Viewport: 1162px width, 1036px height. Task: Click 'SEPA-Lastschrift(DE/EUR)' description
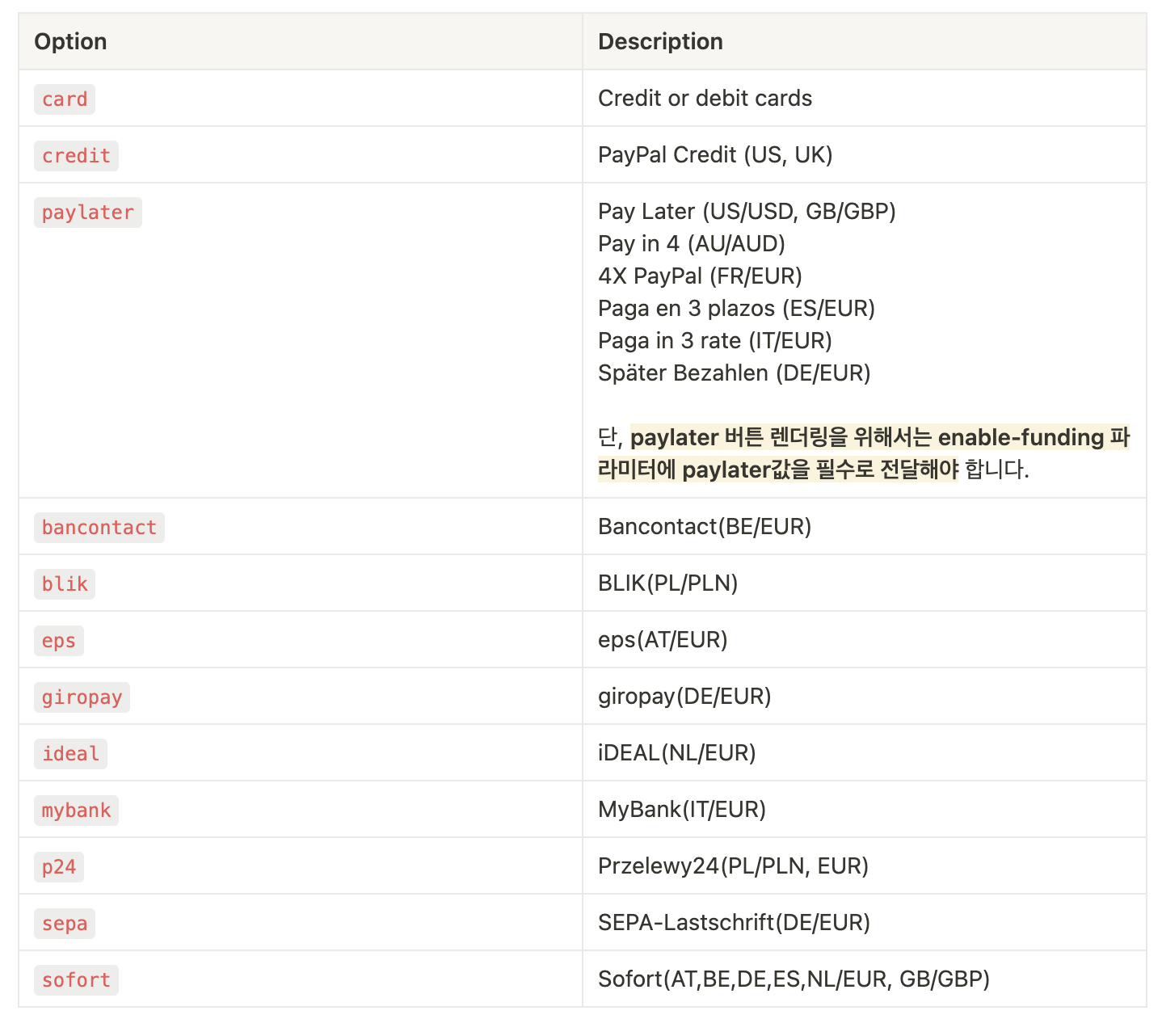[x=734, y=922]
